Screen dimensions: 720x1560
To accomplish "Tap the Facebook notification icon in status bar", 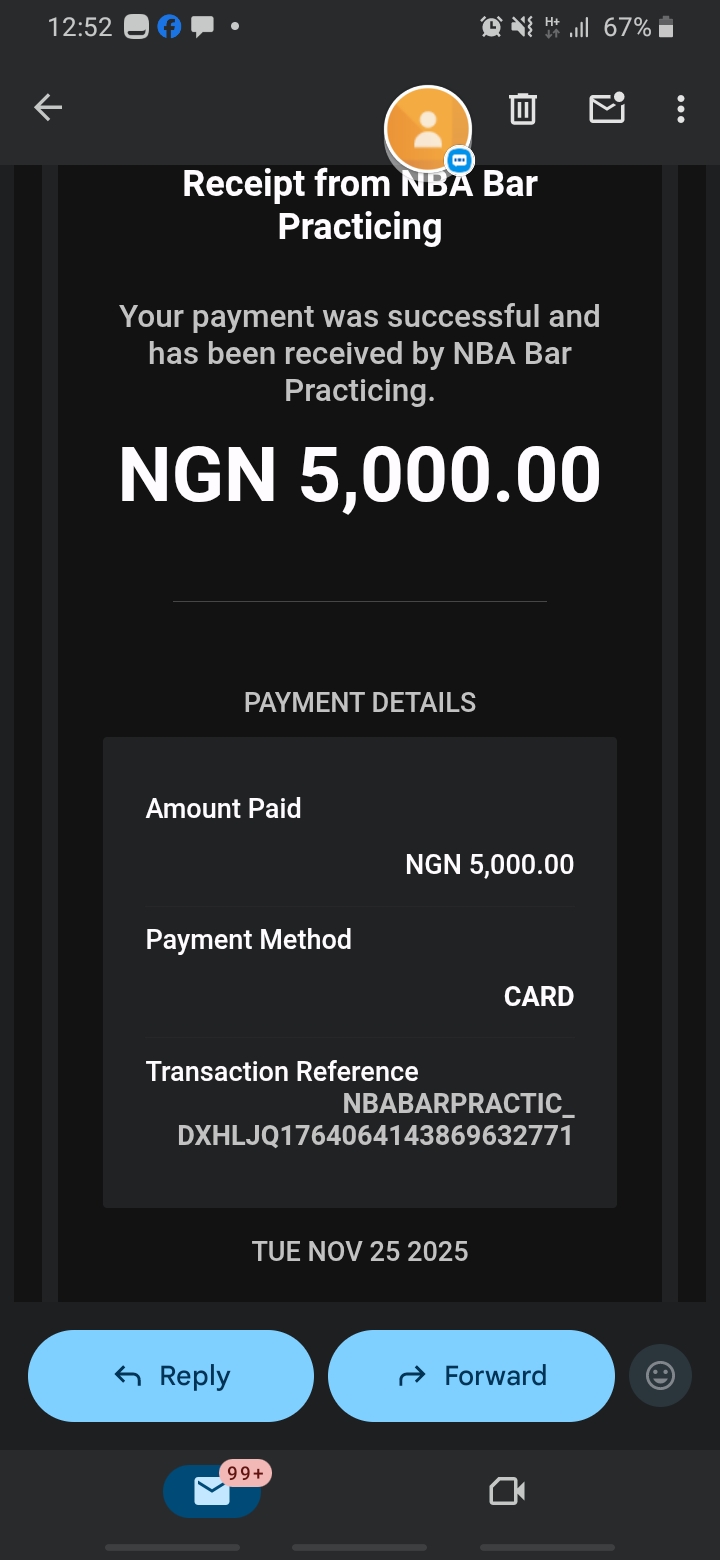I will pos(170,28).
